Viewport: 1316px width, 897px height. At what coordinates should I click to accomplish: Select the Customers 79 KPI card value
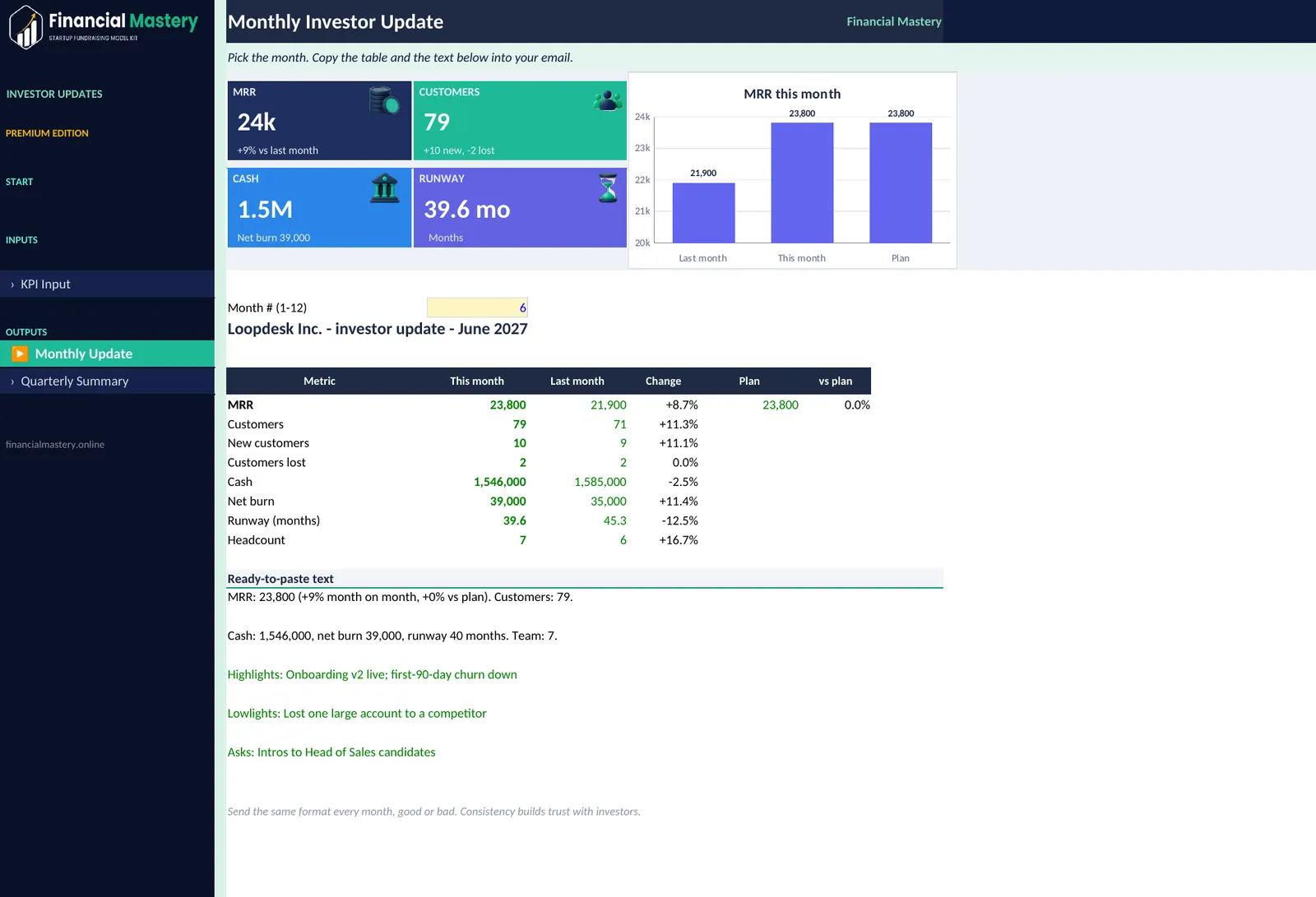pos(437,123)
